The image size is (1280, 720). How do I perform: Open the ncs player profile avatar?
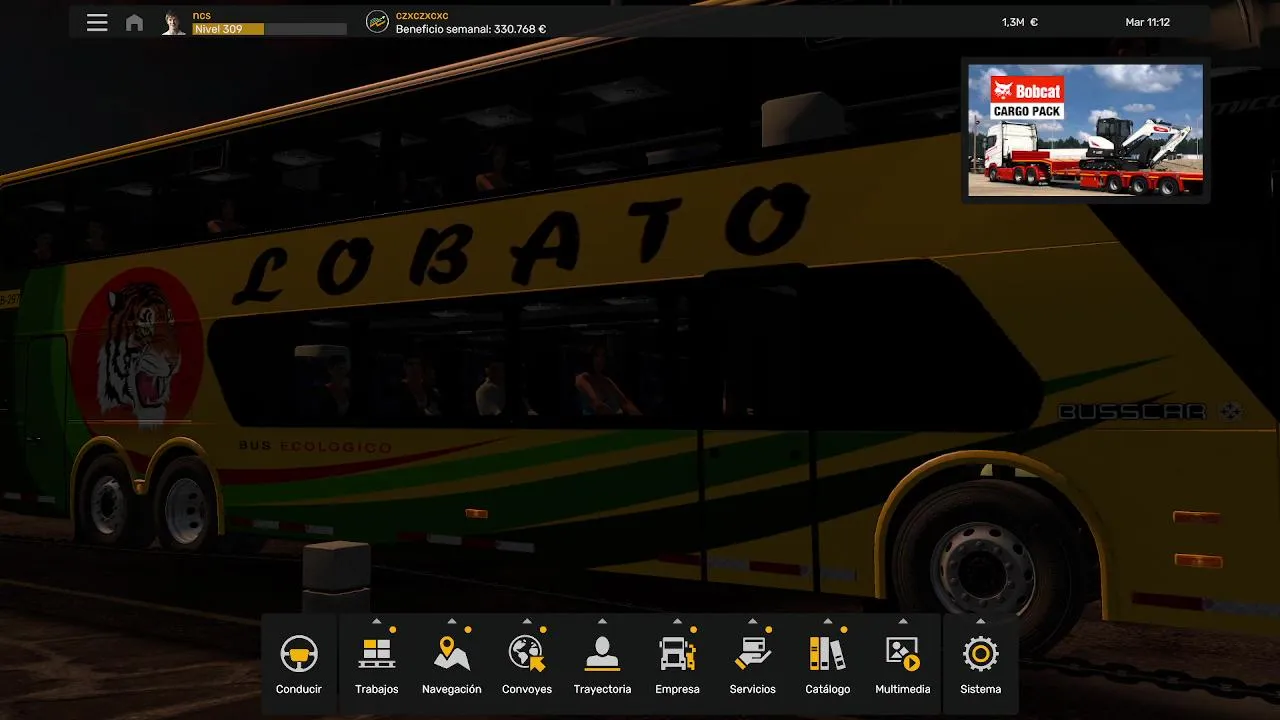coord(174,22)
